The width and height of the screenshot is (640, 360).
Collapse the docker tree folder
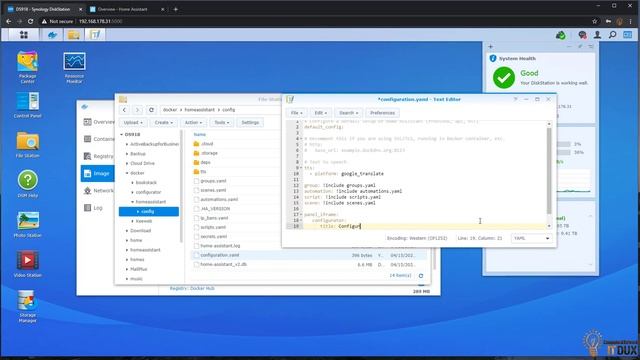pyautogui.click(x=127, y=173)
